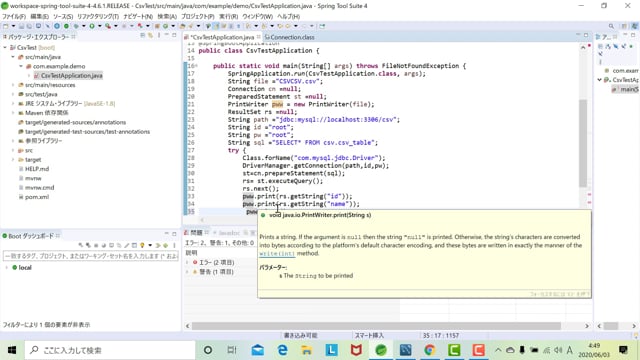Open the ファイル(F) menu
This screenshot has width=640, height=360.
[x=14, y=16]
